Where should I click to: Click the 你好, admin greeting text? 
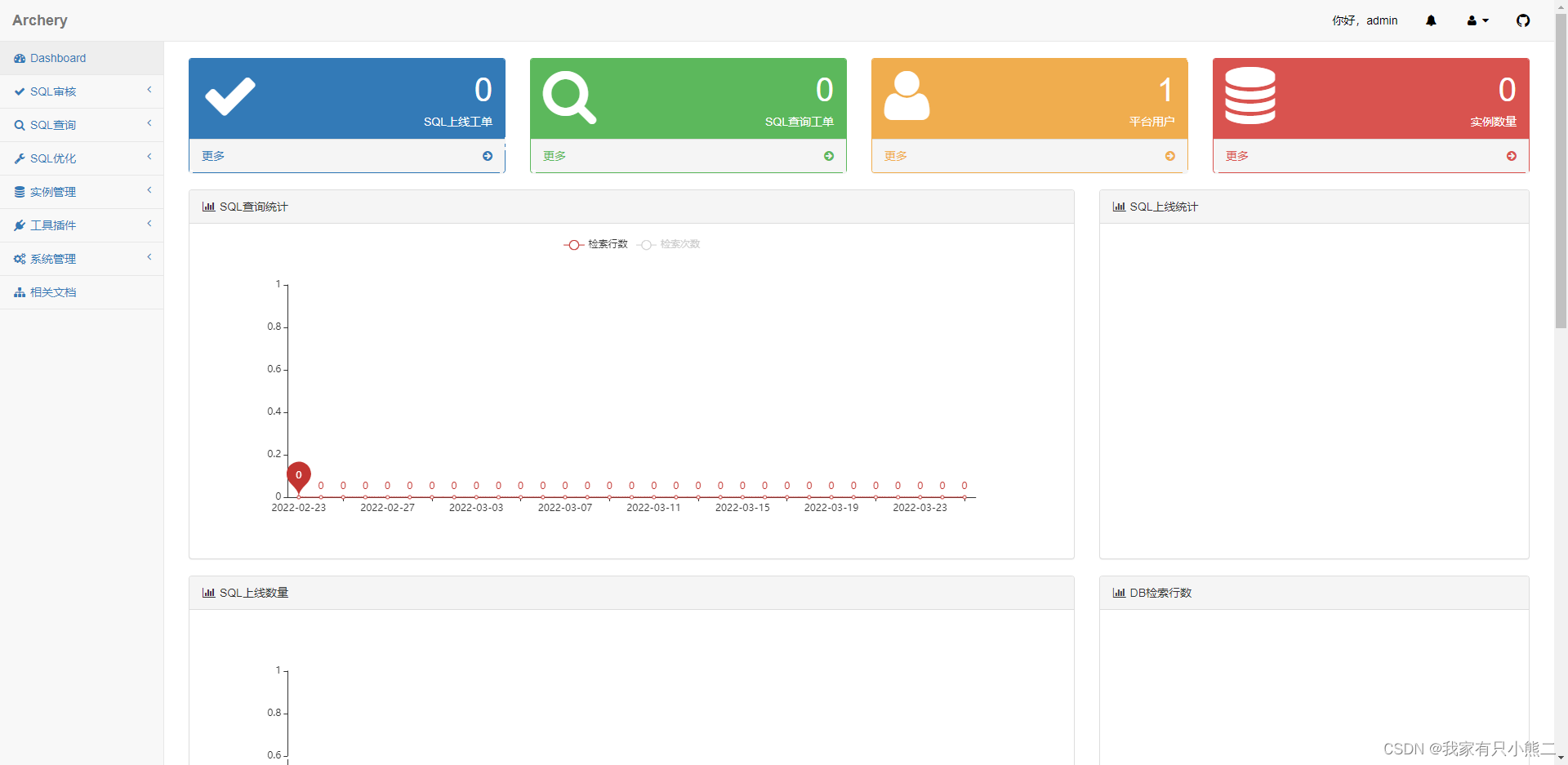[1365, 20]
